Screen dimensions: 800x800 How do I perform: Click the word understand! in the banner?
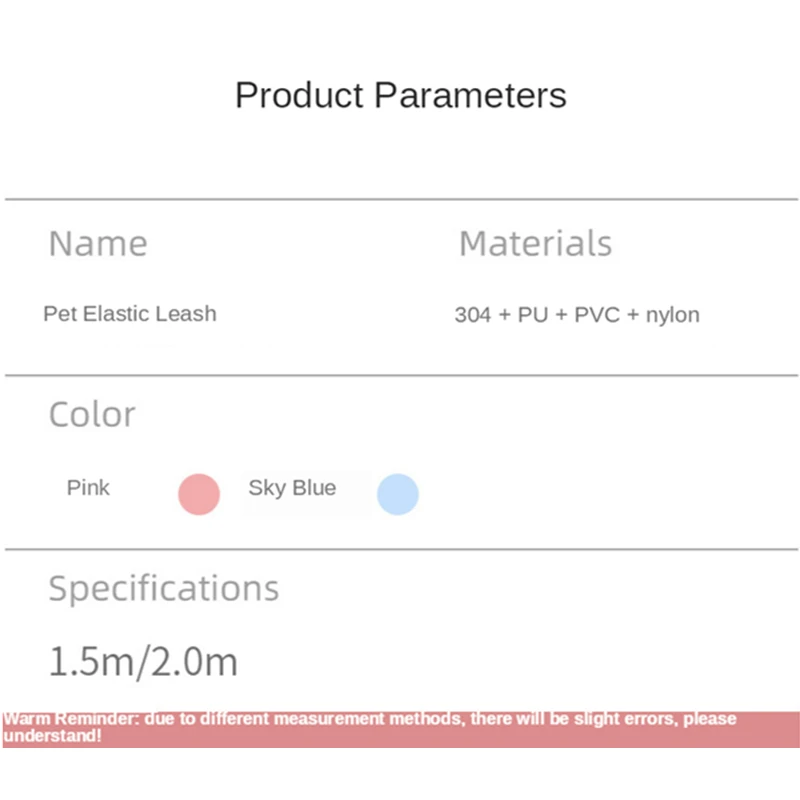[52, 736]
